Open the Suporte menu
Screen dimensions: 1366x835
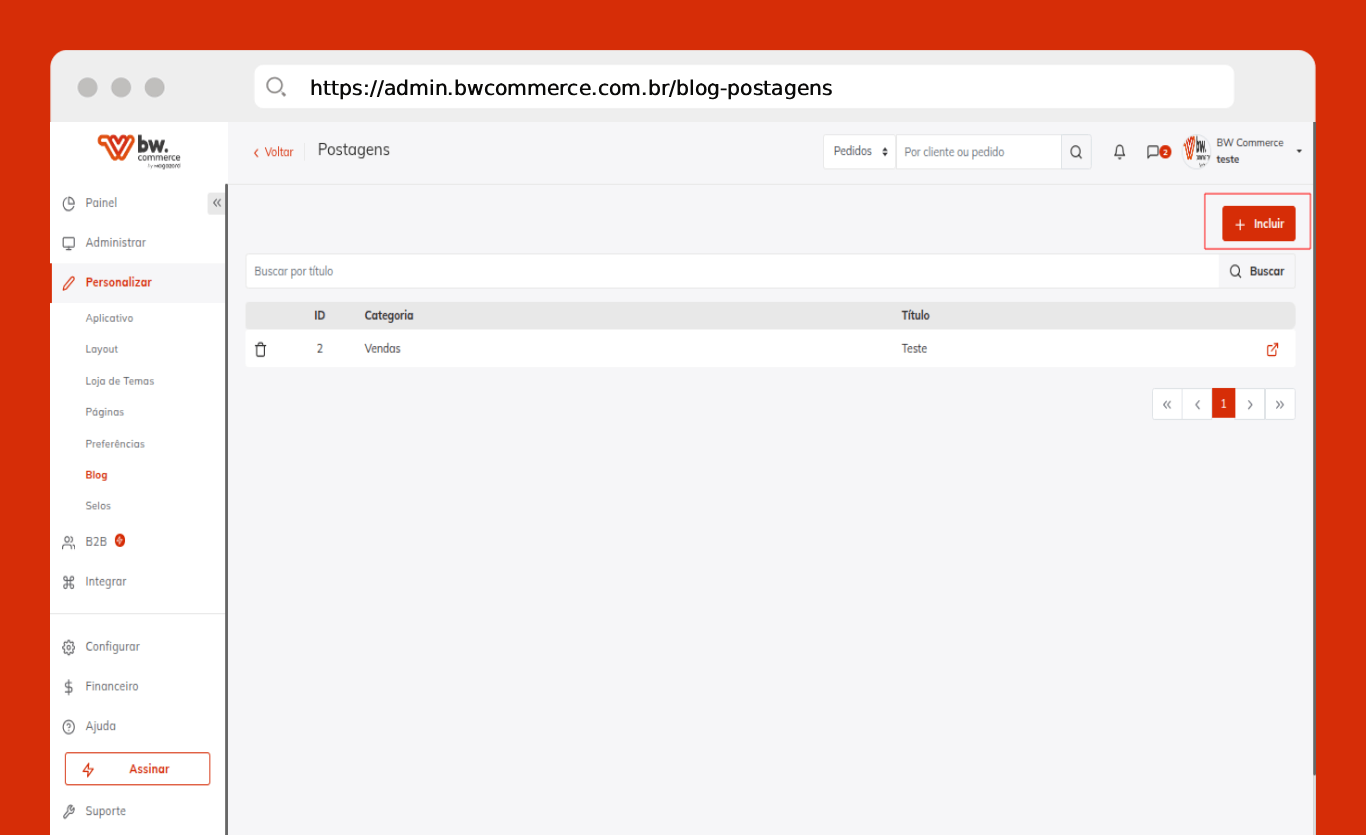pos(105,811)
